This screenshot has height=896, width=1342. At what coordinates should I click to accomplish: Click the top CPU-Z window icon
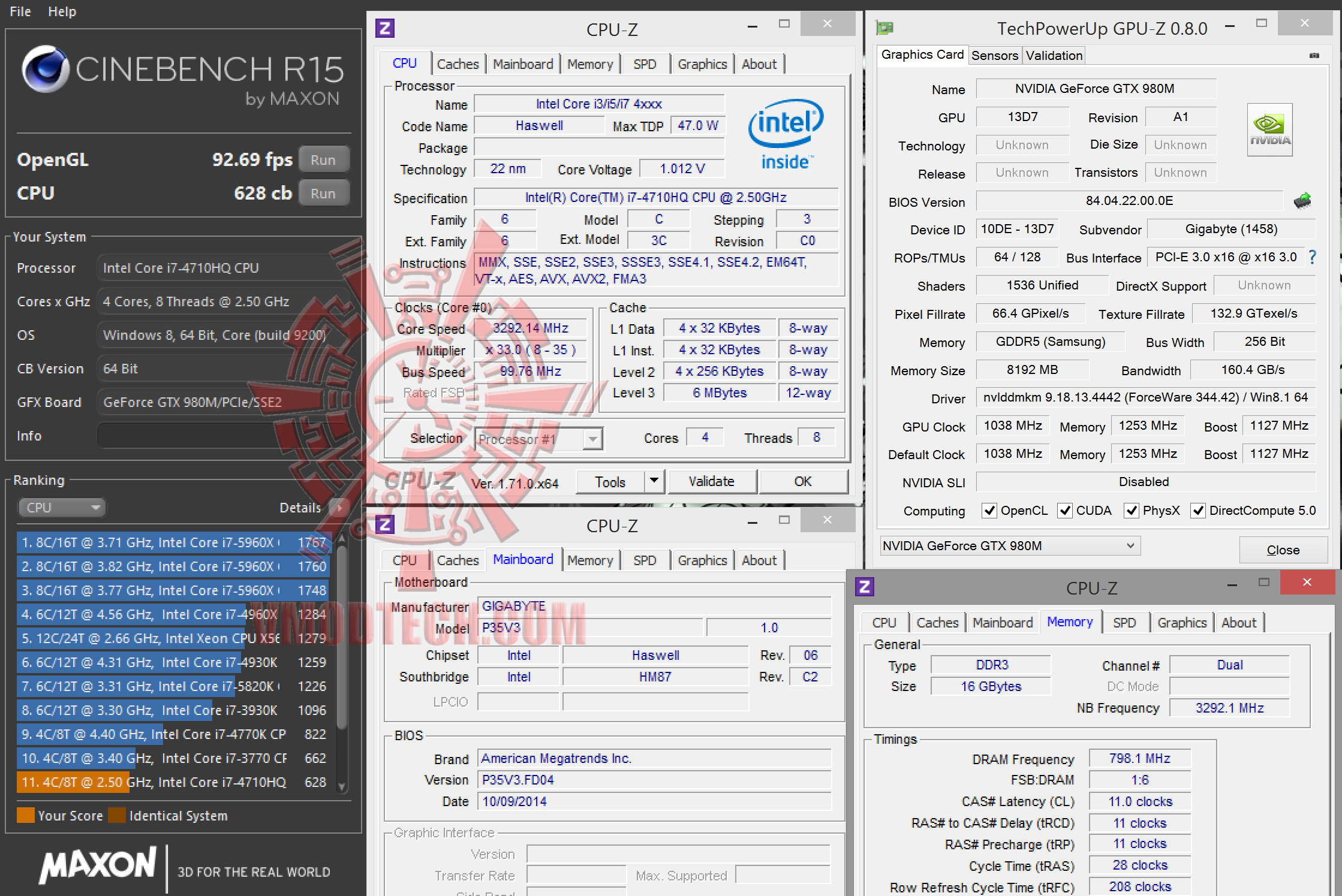[x=385, y=28]
